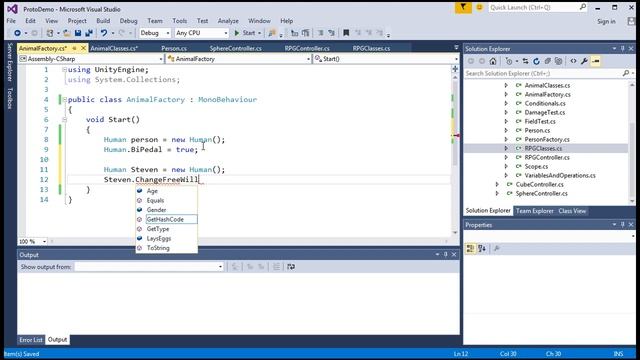Click Sync with Active Document icon

coord(525,61)
